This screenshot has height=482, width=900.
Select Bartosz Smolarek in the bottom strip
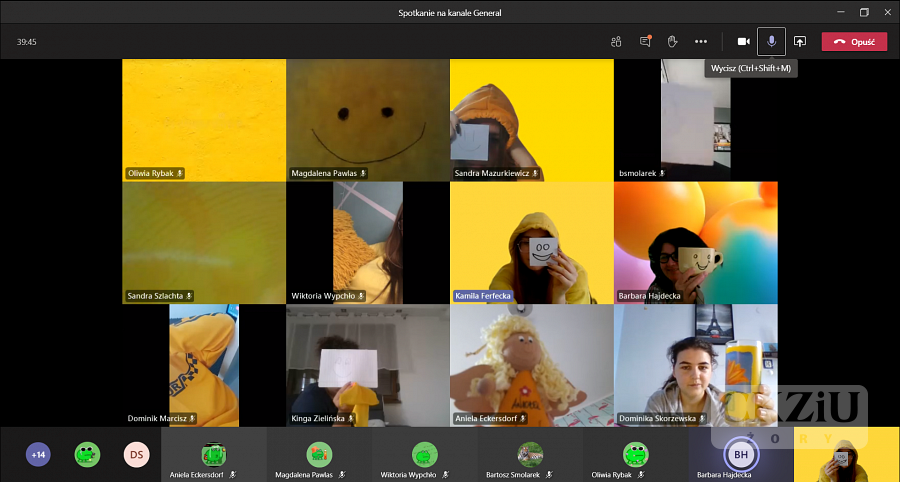[530, 454]
